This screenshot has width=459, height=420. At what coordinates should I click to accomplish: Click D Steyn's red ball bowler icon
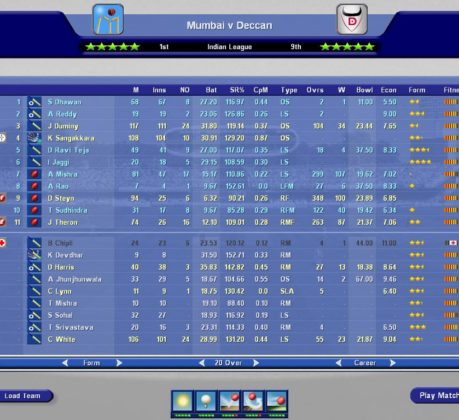[x=35, y=198]
